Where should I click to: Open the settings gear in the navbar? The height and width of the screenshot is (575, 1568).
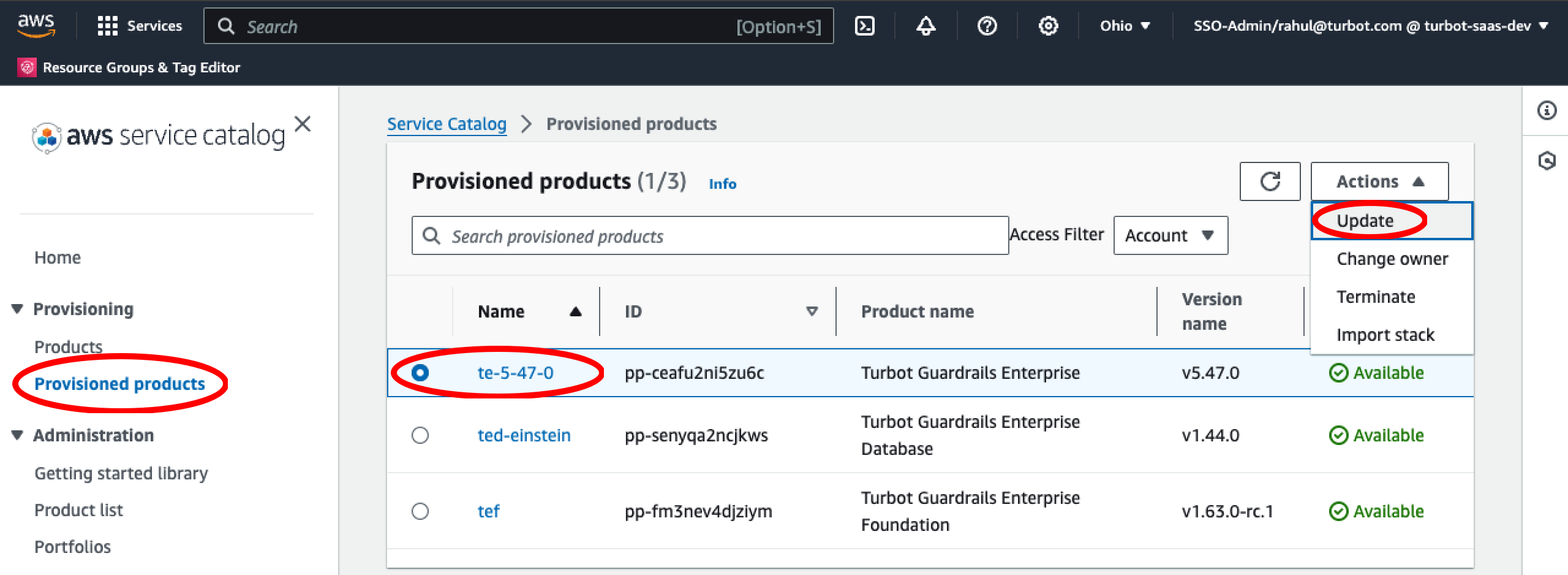[1047, 26]
